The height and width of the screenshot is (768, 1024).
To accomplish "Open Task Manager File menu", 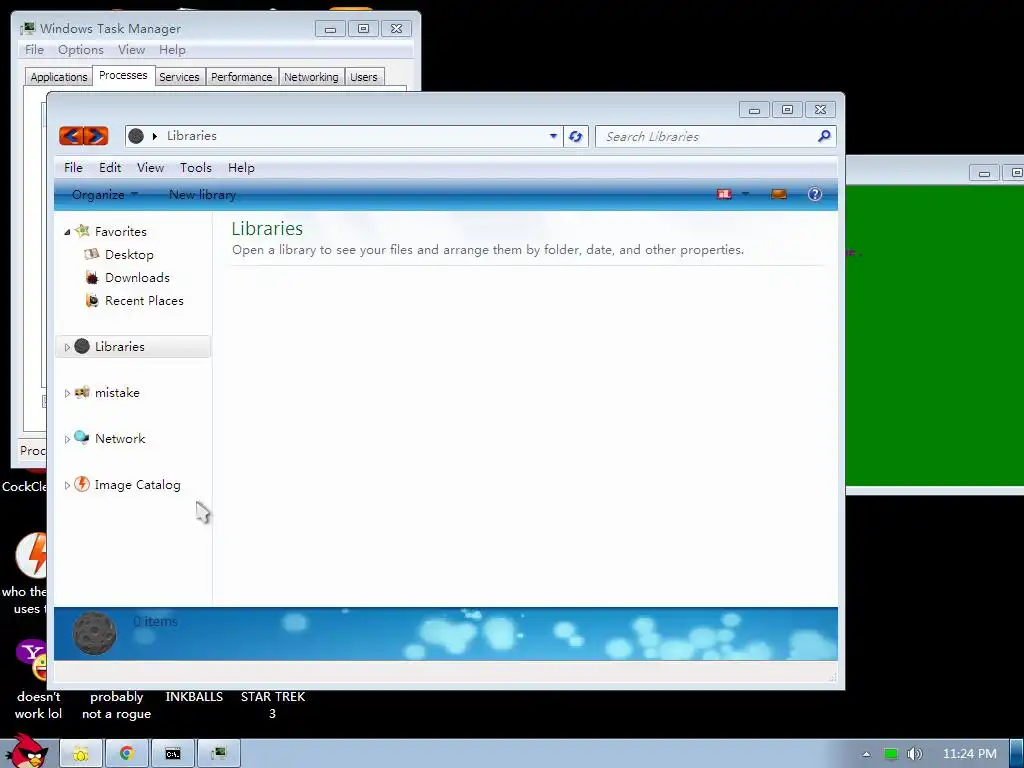I will click(x=34, y=50).
